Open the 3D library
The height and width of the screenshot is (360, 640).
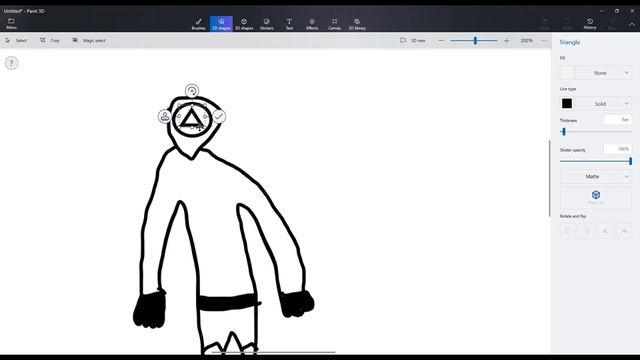357,24
